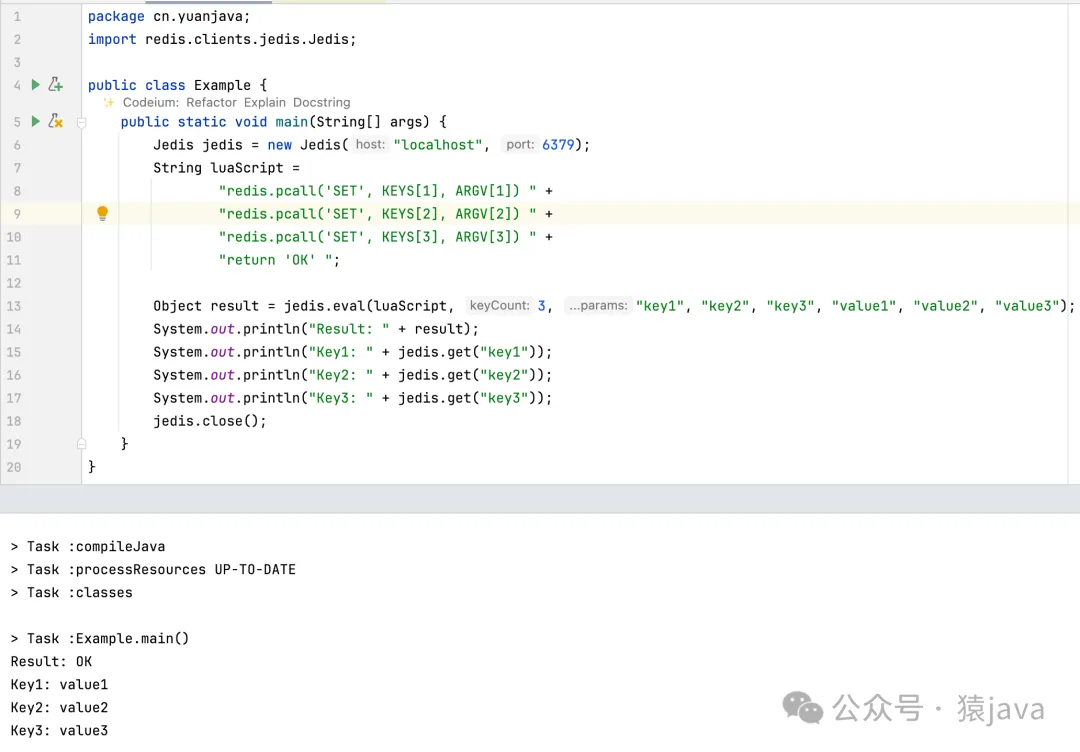1080x752 pixels.
Task: Select Codeium Docstring action
Action: click(321, 102)
